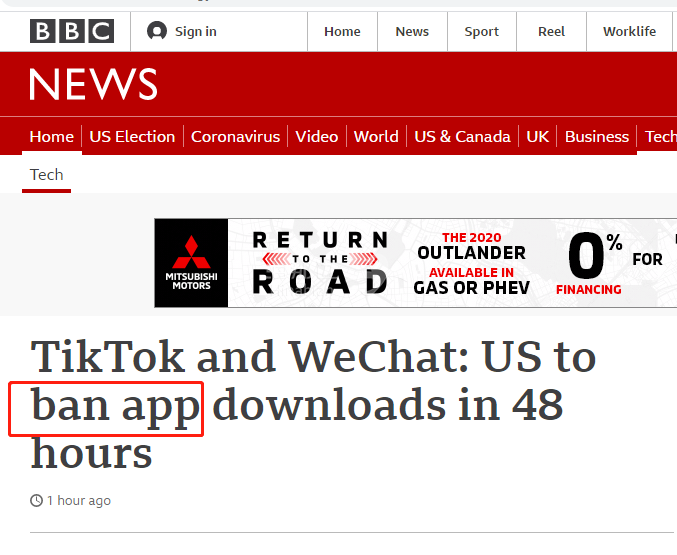Open the Sign in link
The image size is (677, 555).
click(196, 32)
